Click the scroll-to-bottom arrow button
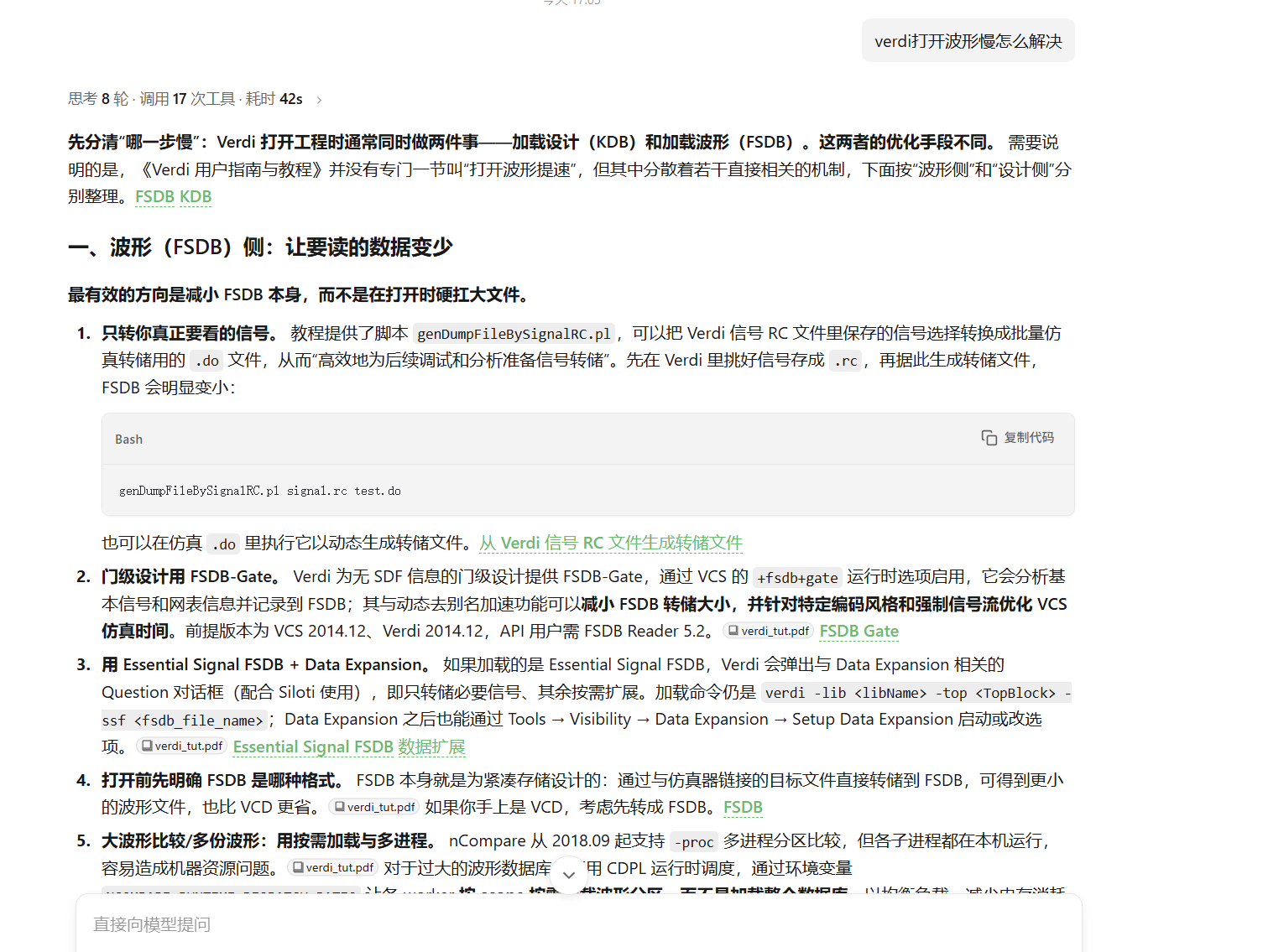The width and height of the screenshot is (1263, 952). point(569,875)
